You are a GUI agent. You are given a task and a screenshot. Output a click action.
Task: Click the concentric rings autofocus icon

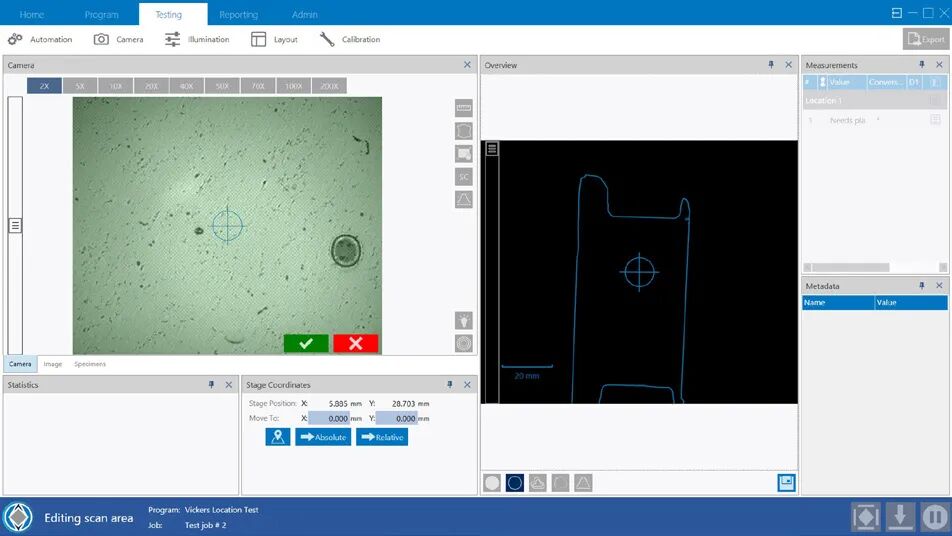[x=464, y=344]
